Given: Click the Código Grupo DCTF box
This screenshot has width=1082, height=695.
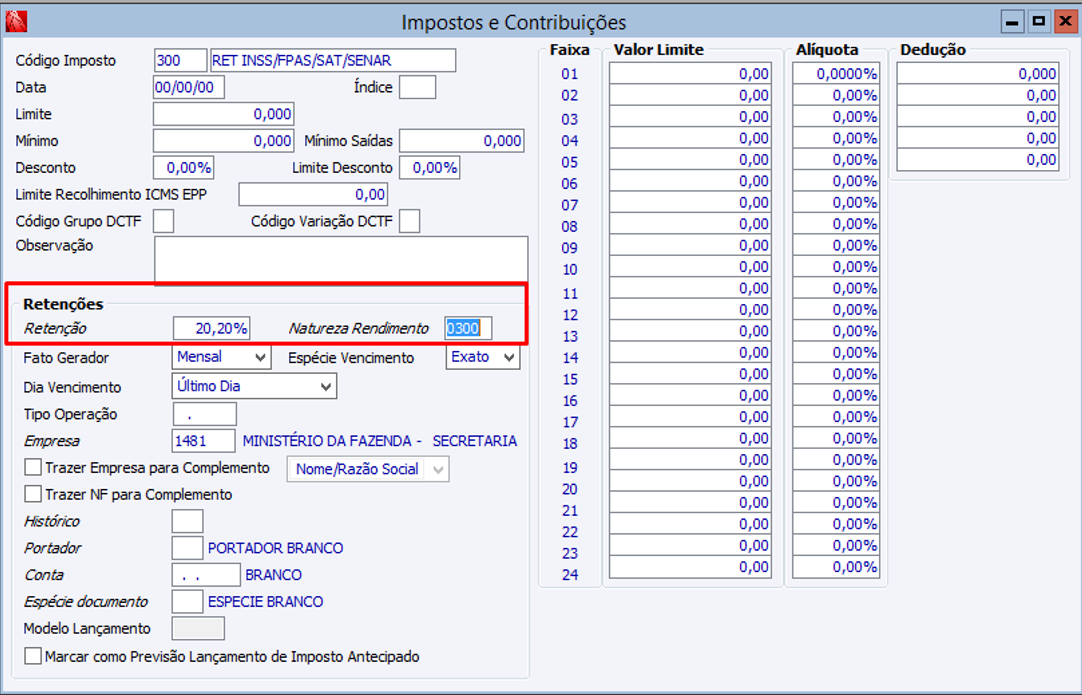Looking at the screenshot, I should [164, 222].
